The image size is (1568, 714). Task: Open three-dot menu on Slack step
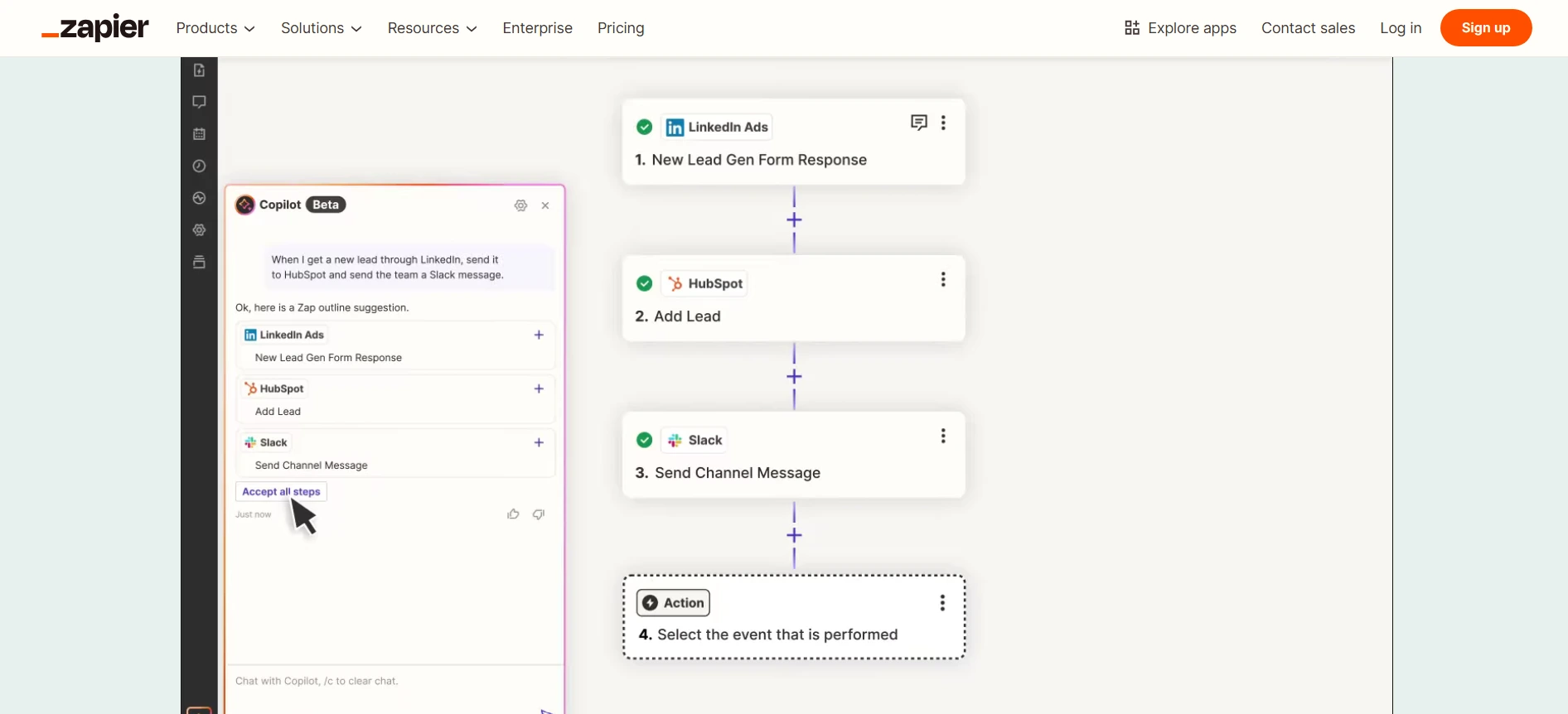click(943, 436)
